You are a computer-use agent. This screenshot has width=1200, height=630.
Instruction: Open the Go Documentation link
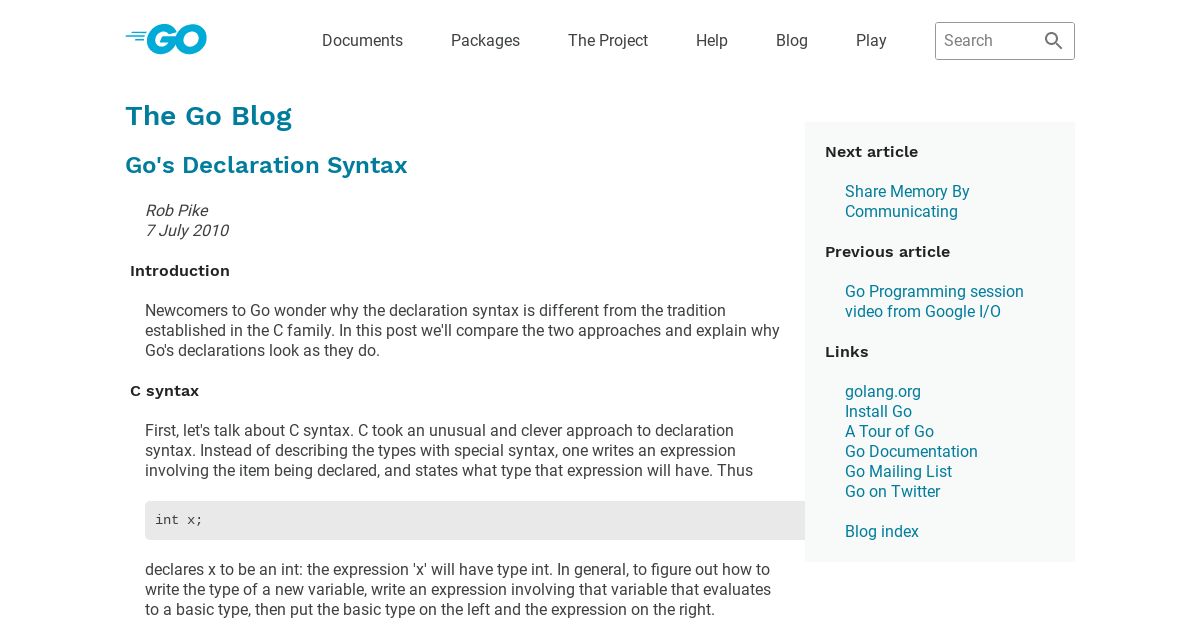(911, 452)
